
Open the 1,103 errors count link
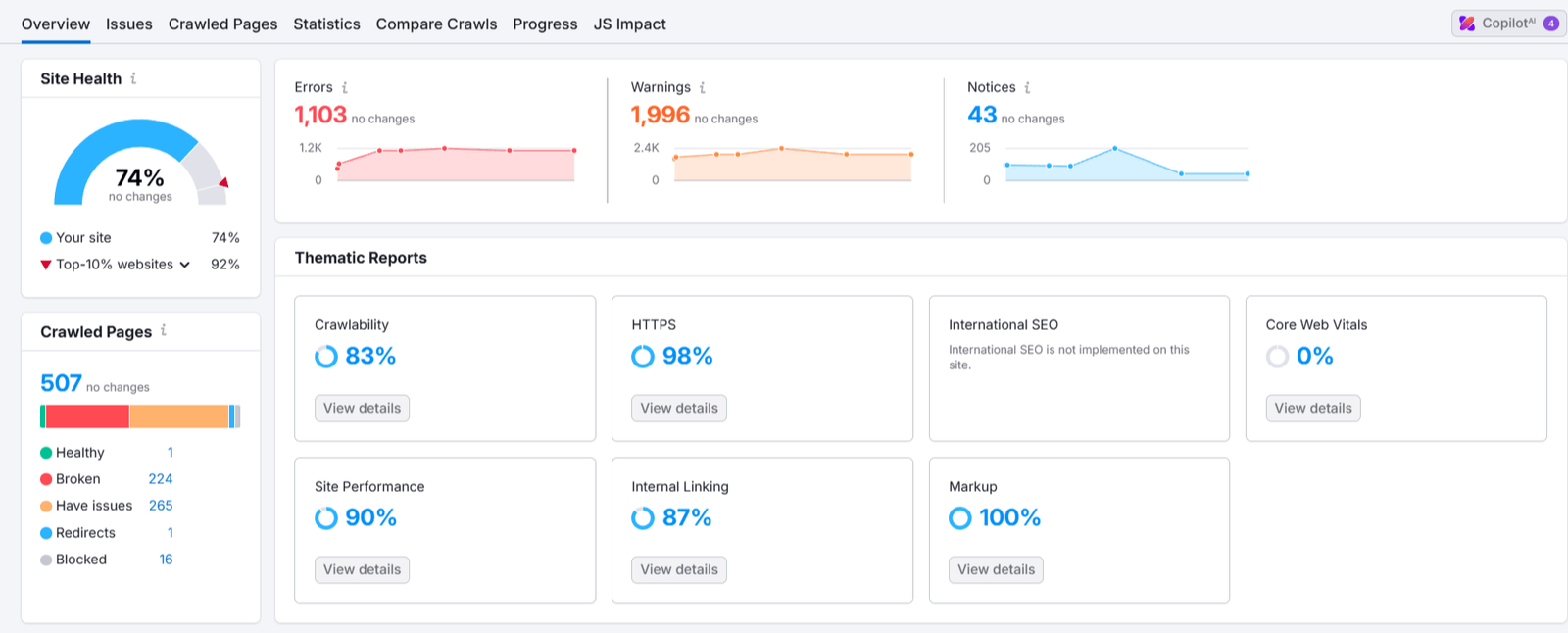(320, 116)
